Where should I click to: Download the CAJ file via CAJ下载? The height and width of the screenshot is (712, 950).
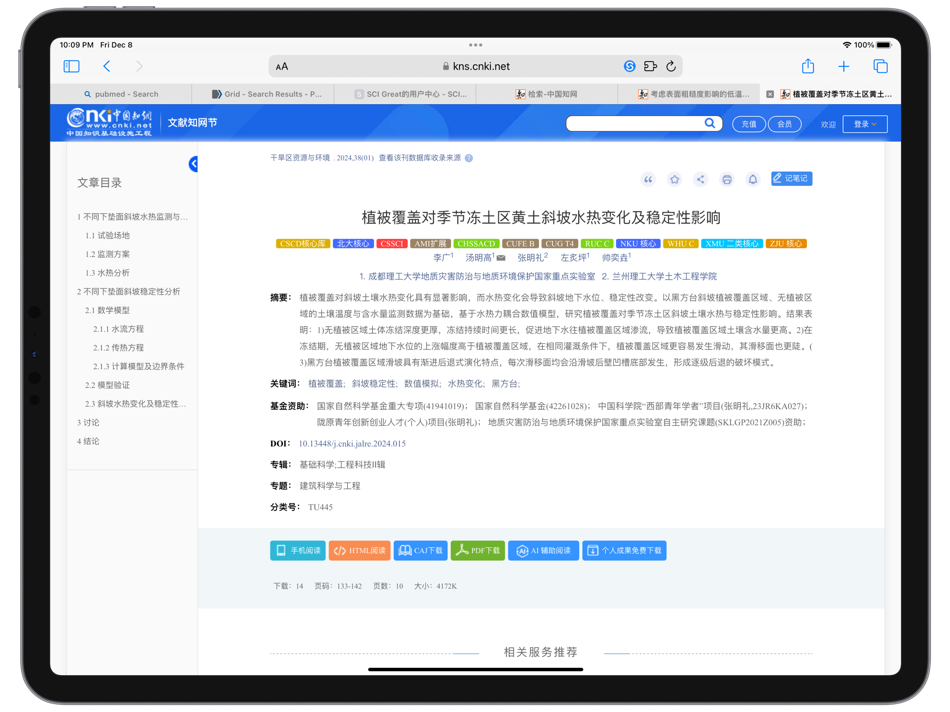click(420, 550)
